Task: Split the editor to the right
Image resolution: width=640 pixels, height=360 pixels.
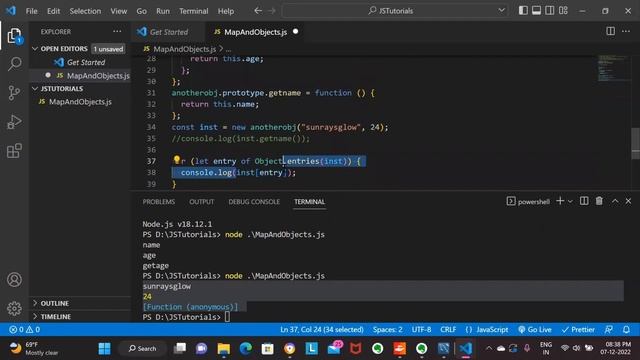Action: tap(610, 31)
